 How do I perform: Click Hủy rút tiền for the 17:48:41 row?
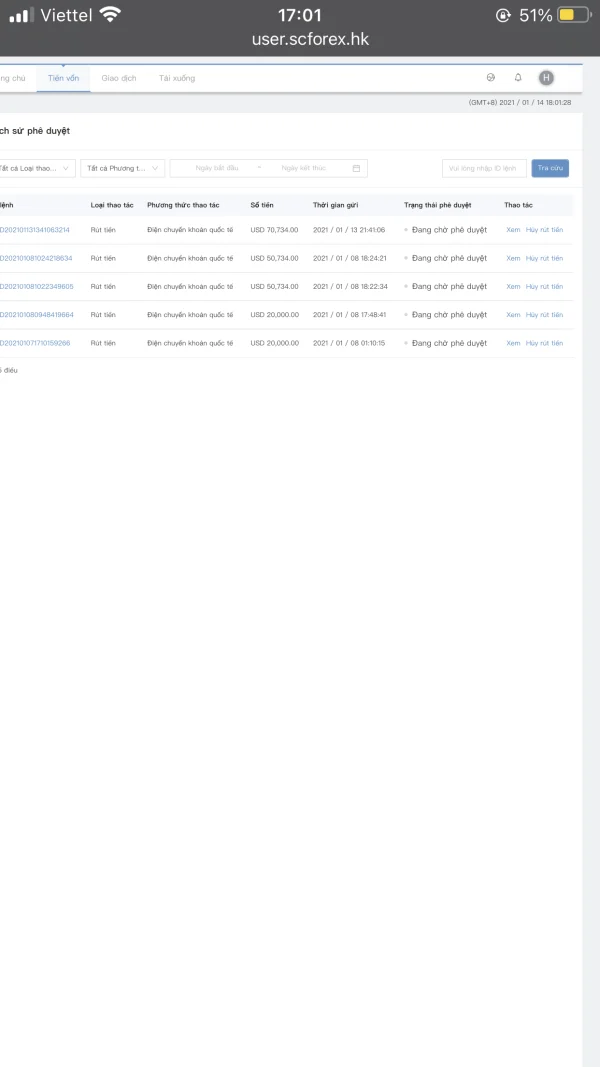point(544,315)
